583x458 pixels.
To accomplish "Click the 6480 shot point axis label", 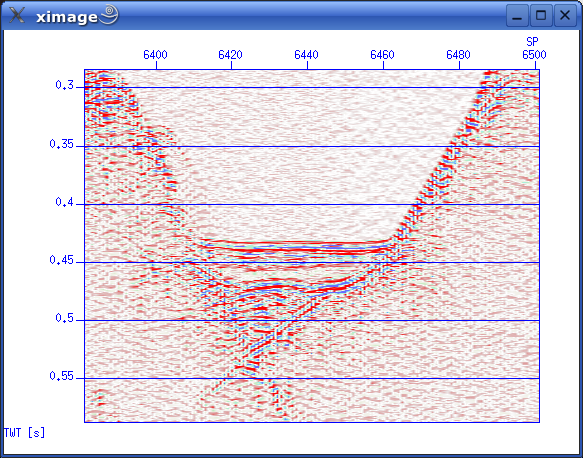I will point(458,55).
